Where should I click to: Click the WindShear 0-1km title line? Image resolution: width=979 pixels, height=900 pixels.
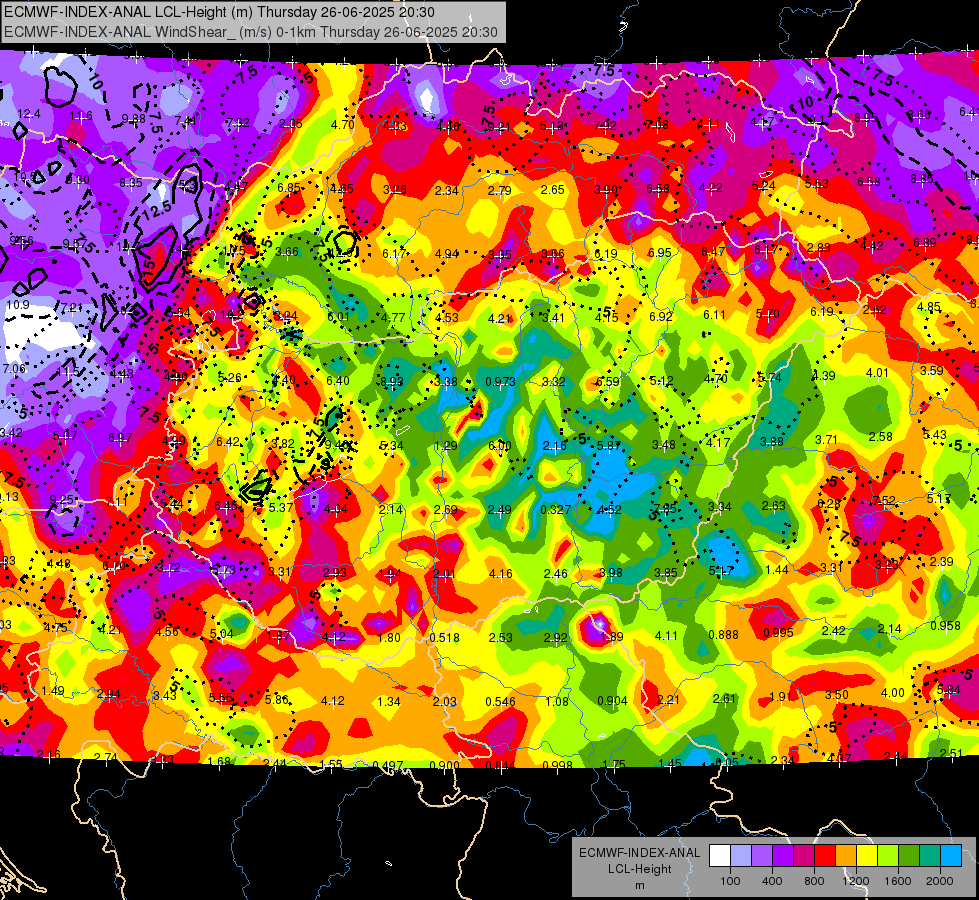tap(250, 32)
